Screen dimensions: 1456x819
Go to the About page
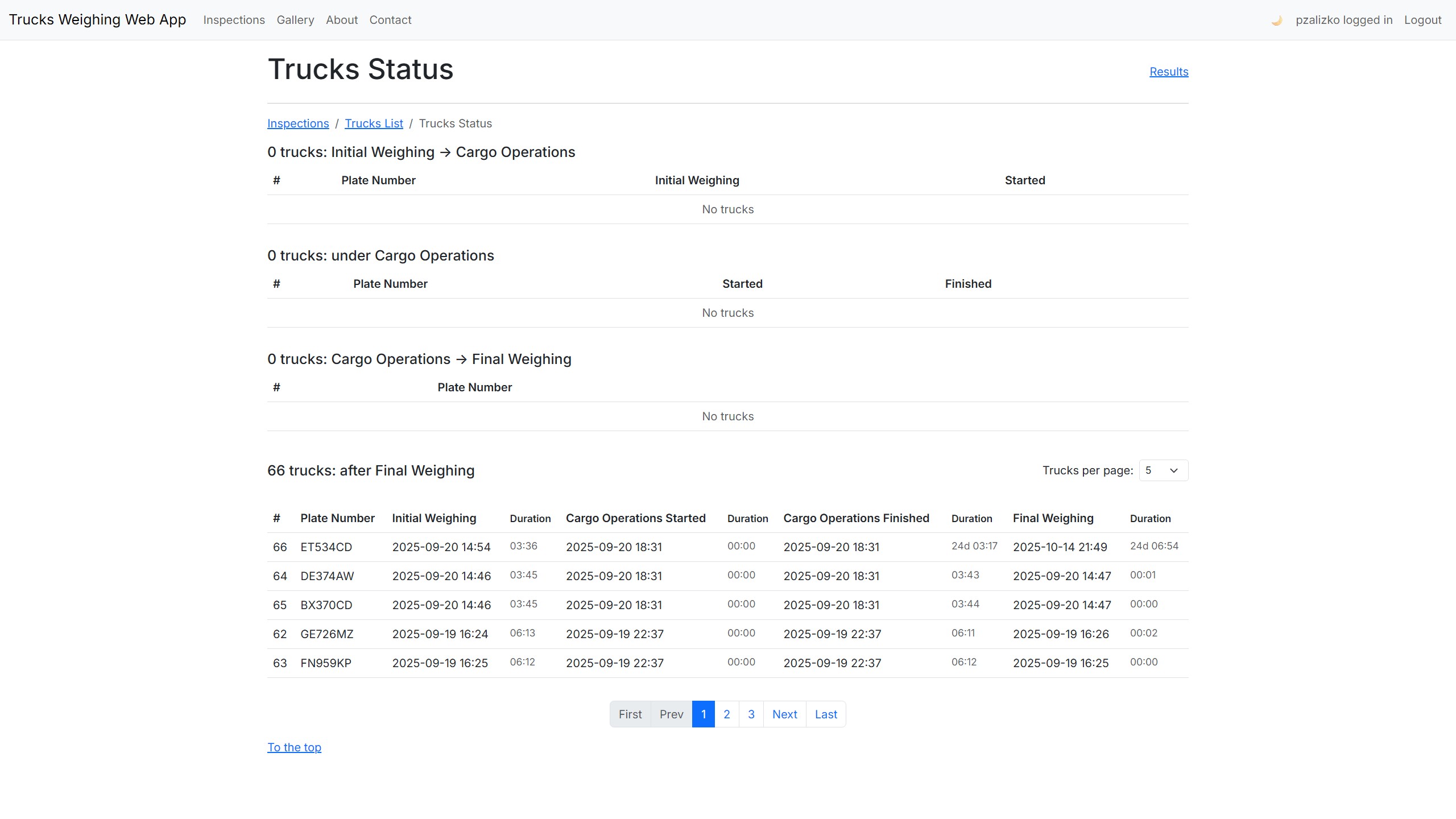(342, 20)
